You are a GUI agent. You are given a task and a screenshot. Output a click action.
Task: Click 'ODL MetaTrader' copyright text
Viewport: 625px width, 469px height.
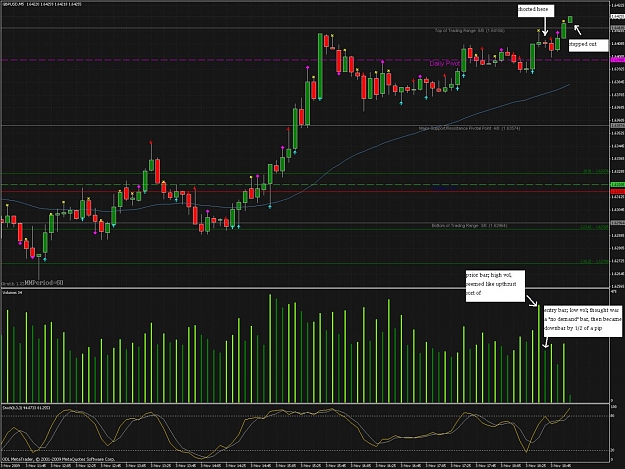58,459
